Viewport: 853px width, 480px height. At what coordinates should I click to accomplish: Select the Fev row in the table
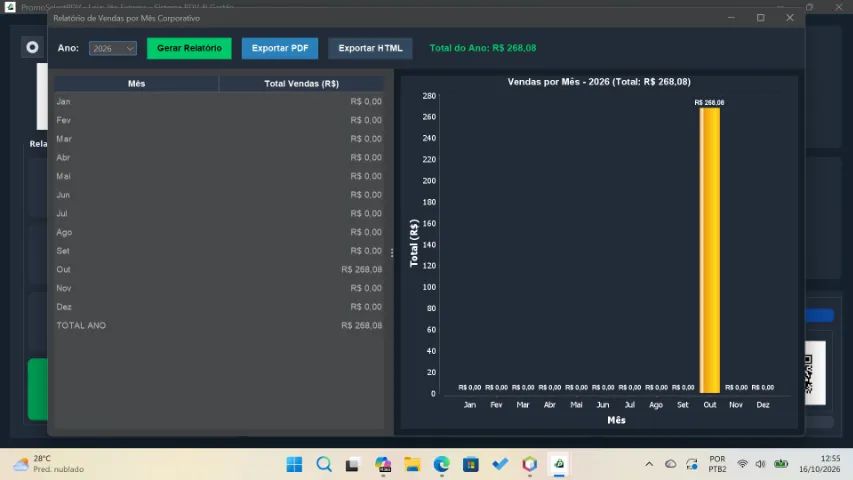pos(219,120)
